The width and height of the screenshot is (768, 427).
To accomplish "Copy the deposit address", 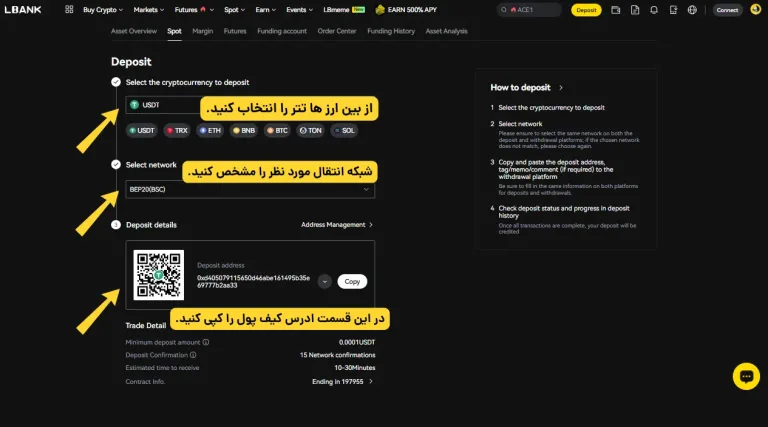I will (x=352, y=282).
